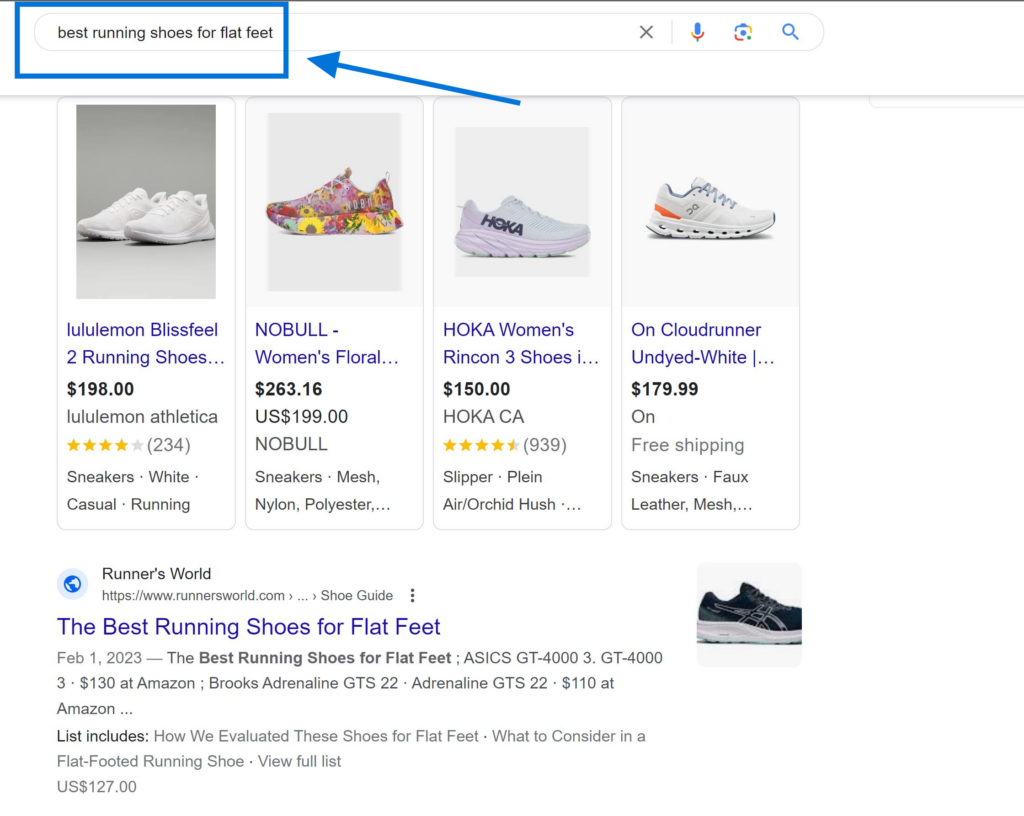This screenshot has width=1024, height=816.
Task: Click the On Cloudrunner shoe thumbnail
Action: 710,201
